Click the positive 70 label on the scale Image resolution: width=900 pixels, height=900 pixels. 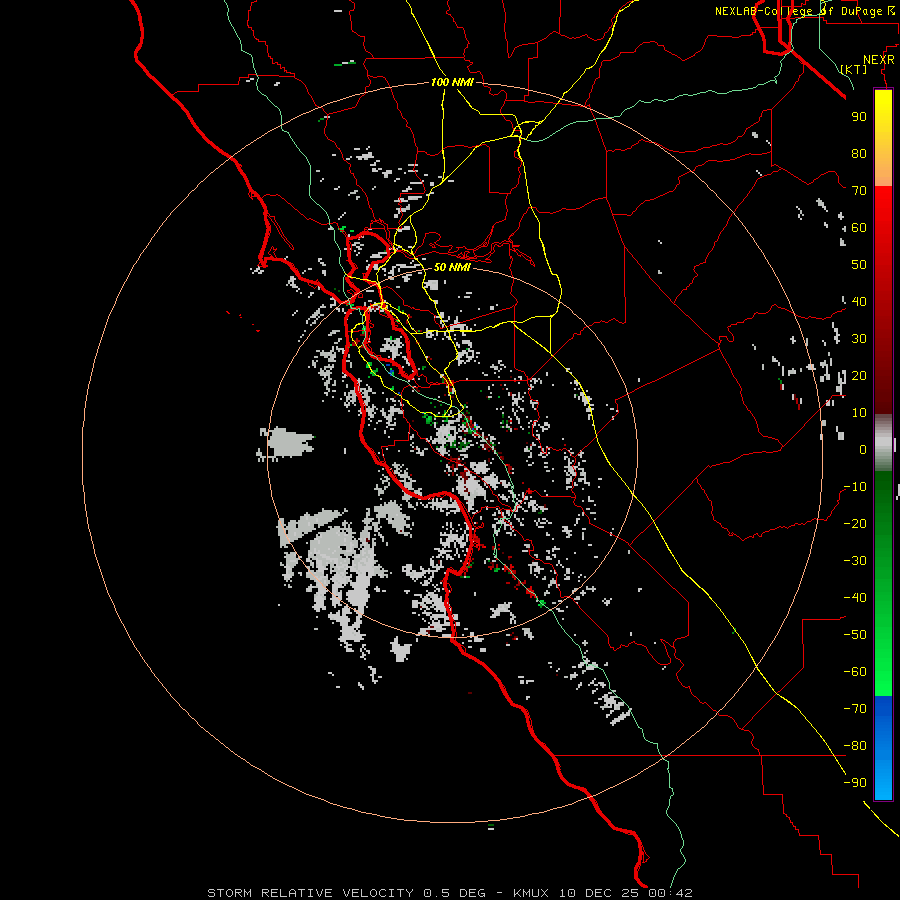tap(859, 191)
